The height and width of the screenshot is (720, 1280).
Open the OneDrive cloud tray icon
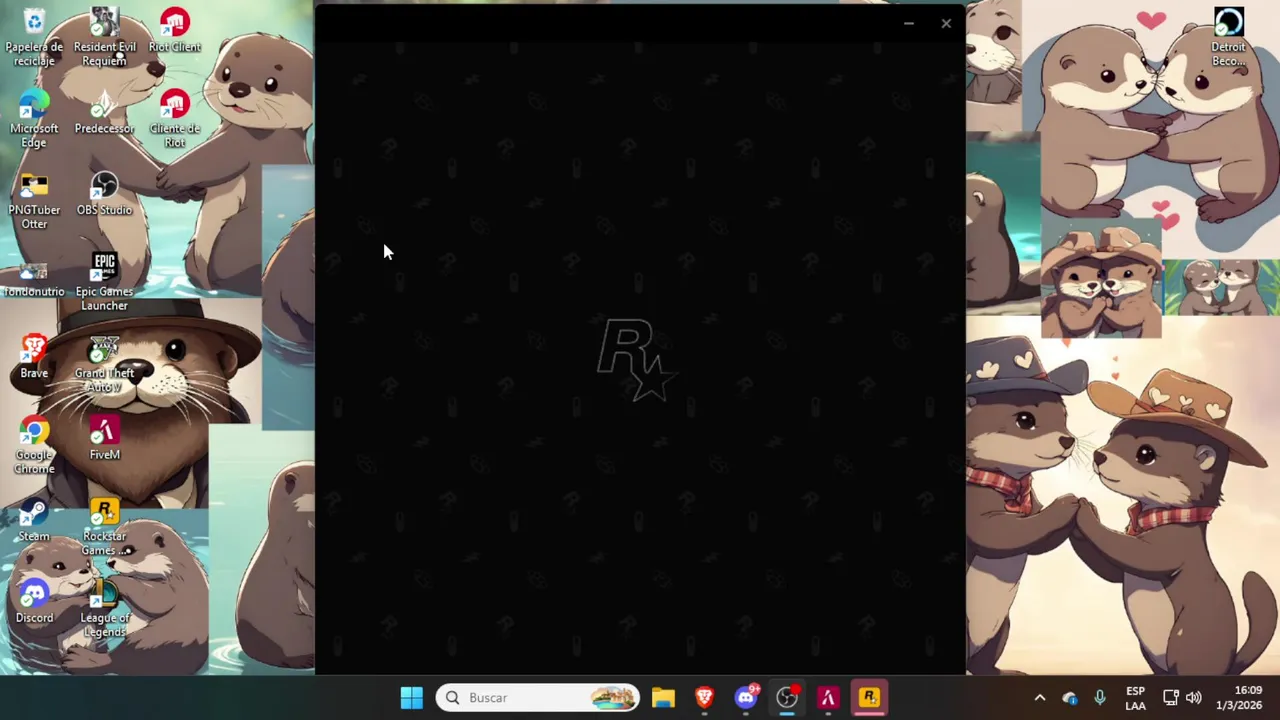(x=1070, y=698)
